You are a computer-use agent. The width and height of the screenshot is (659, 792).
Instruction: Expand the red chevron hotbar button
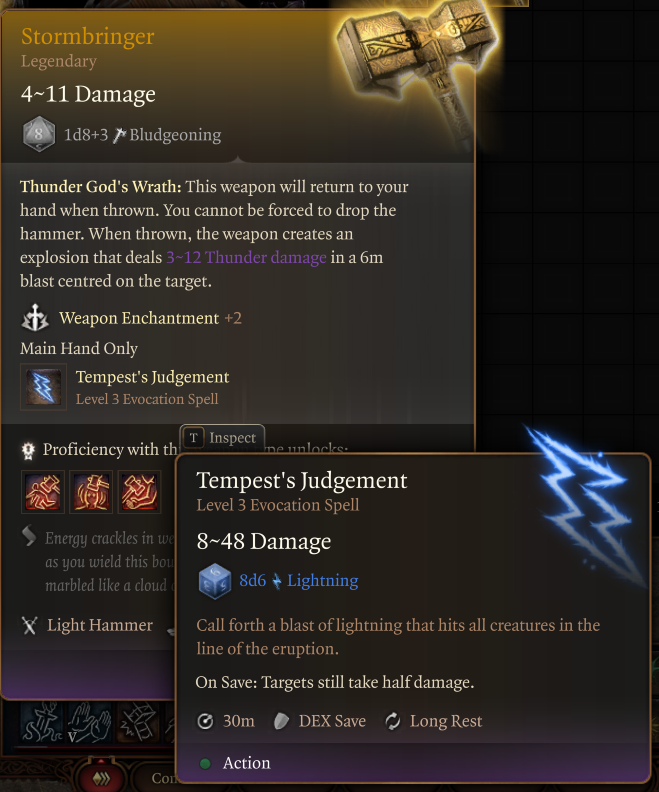pyautogui.click(x=102, y=778)
